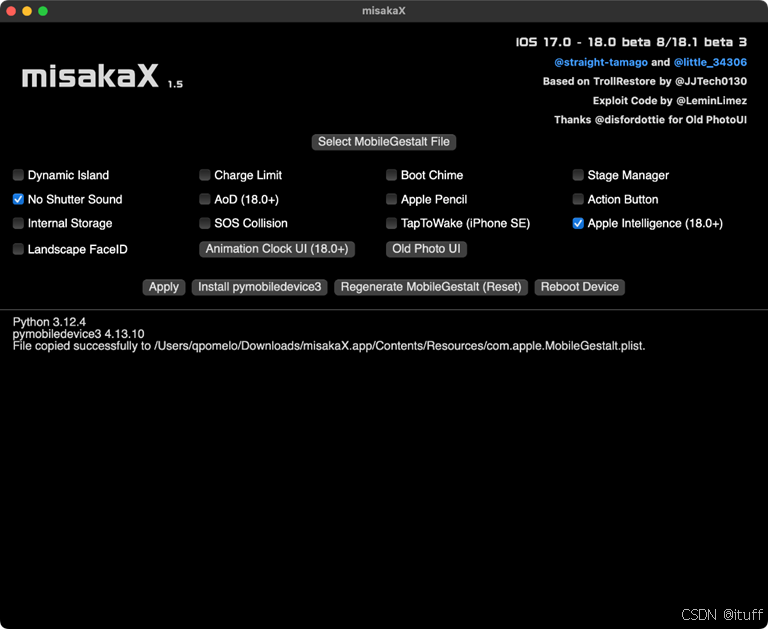Toggle Stage Manager checkbox
This screenshot has width=768, height=629.
(x=578, y=175)
